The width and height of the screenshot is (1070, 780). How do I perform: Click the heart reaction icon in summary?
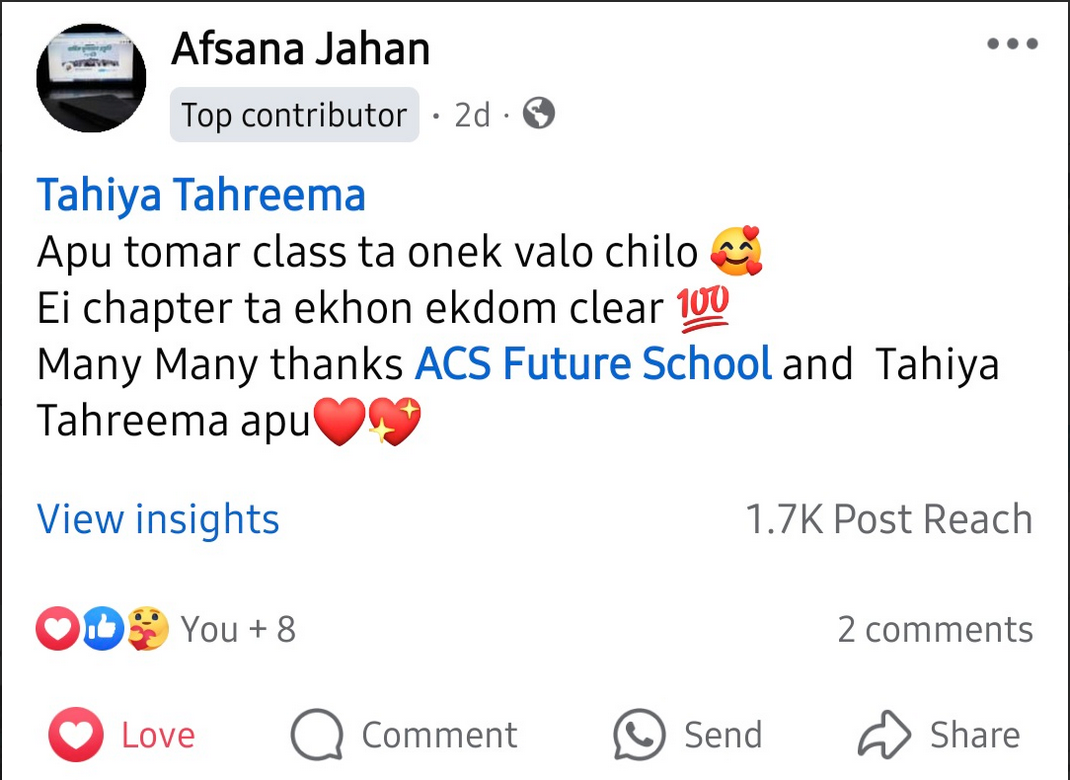[56, 629]
